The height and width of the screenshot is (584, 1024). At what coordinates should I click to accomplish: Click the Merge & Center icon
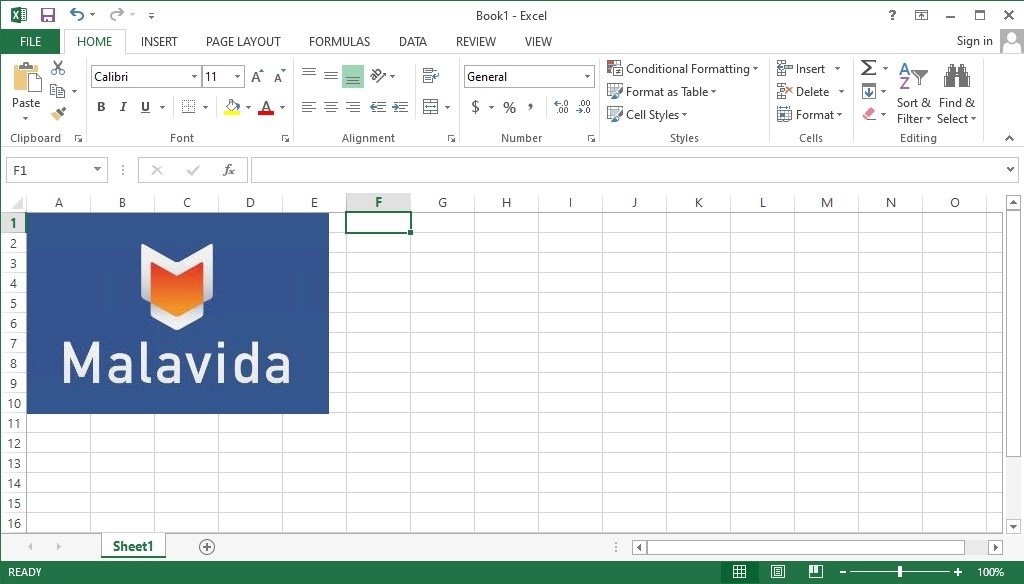(x=430, y=106)
